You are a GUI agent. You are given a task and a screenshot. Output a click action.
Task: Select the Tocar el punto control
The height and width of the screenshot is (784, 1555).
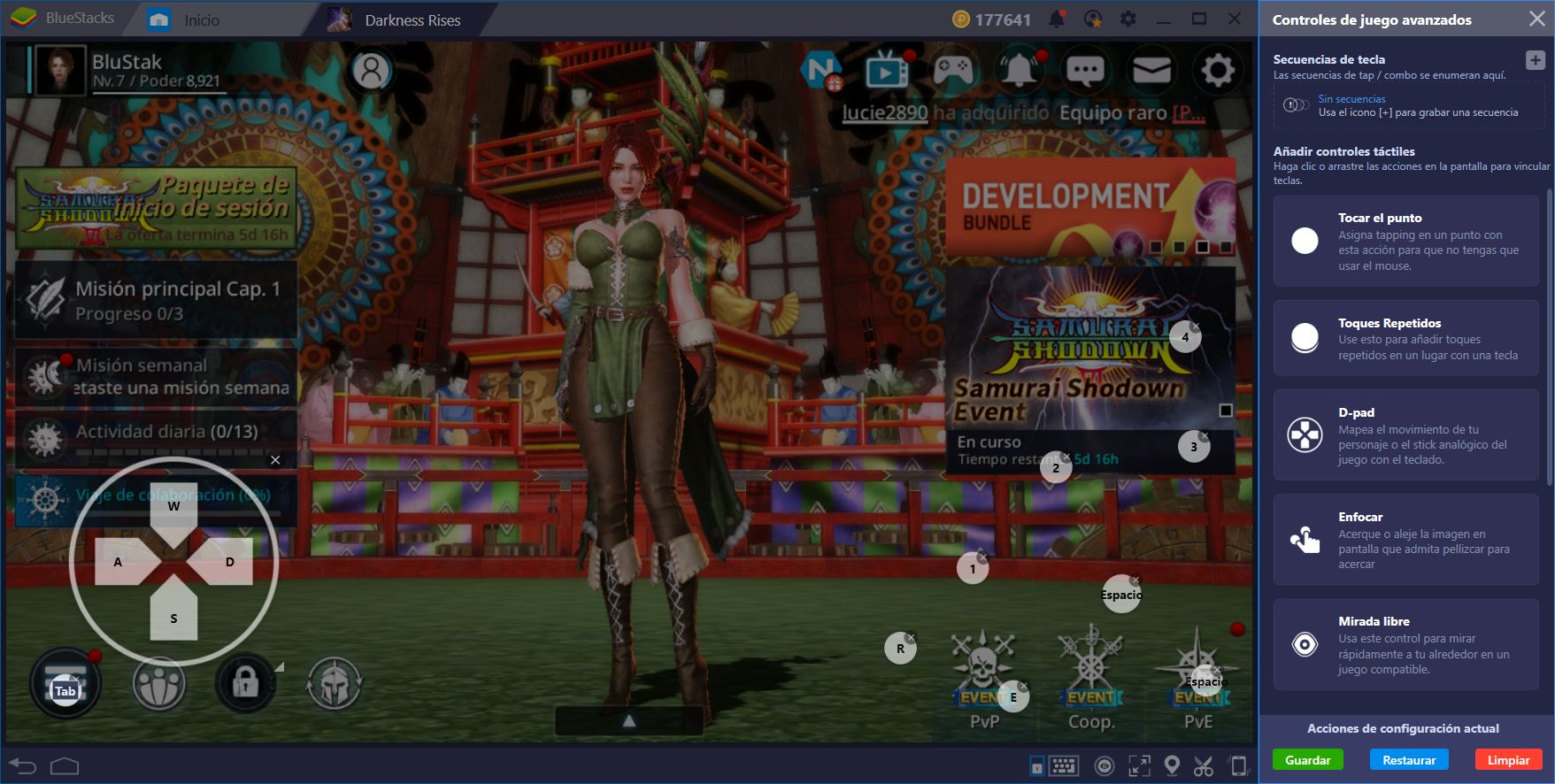1405,241
